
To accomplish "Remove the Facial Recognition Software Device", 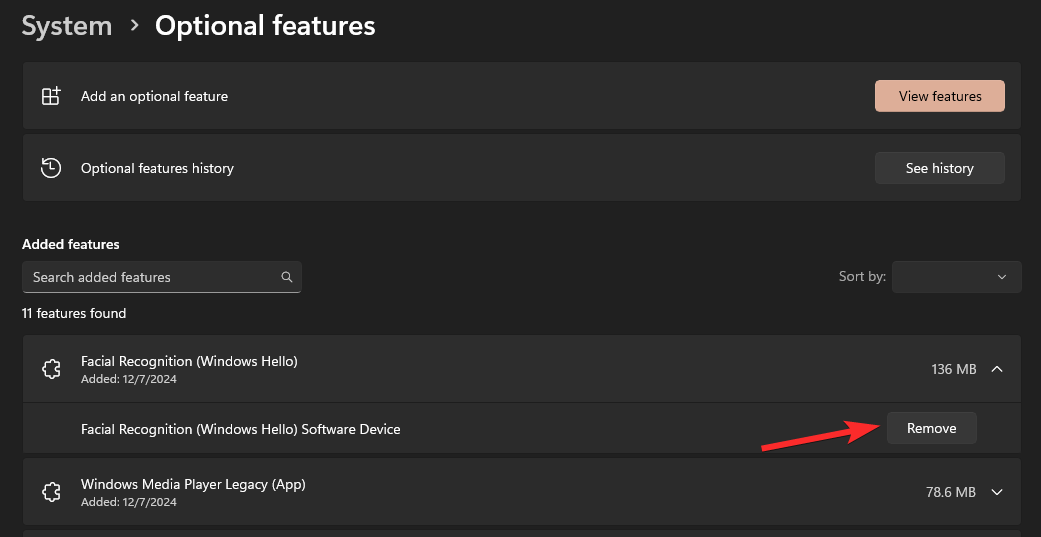I will click(931, 428).
